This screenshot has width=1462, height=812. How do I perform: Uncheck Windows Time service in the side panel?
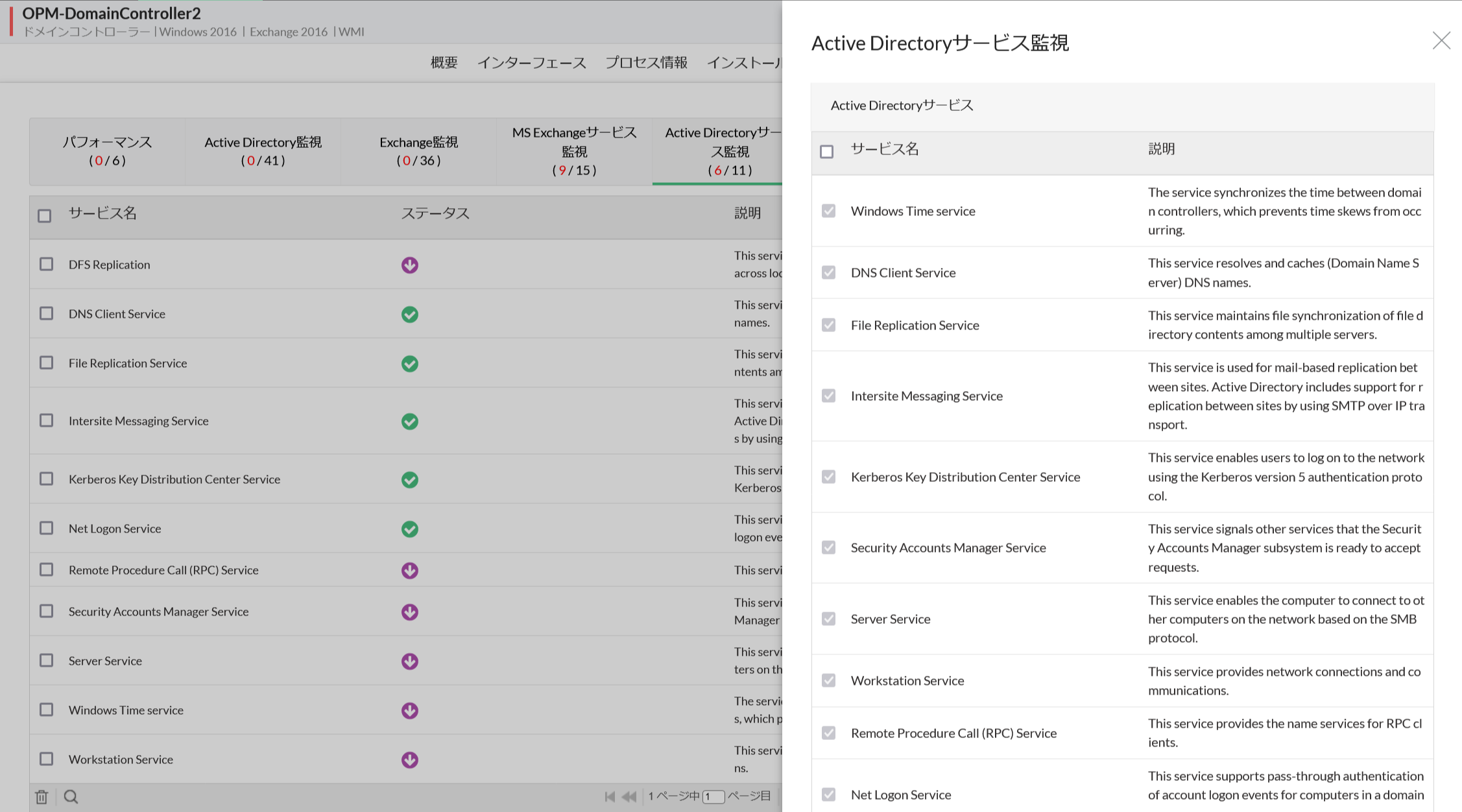pyautogui.click(x=828, y=211)
